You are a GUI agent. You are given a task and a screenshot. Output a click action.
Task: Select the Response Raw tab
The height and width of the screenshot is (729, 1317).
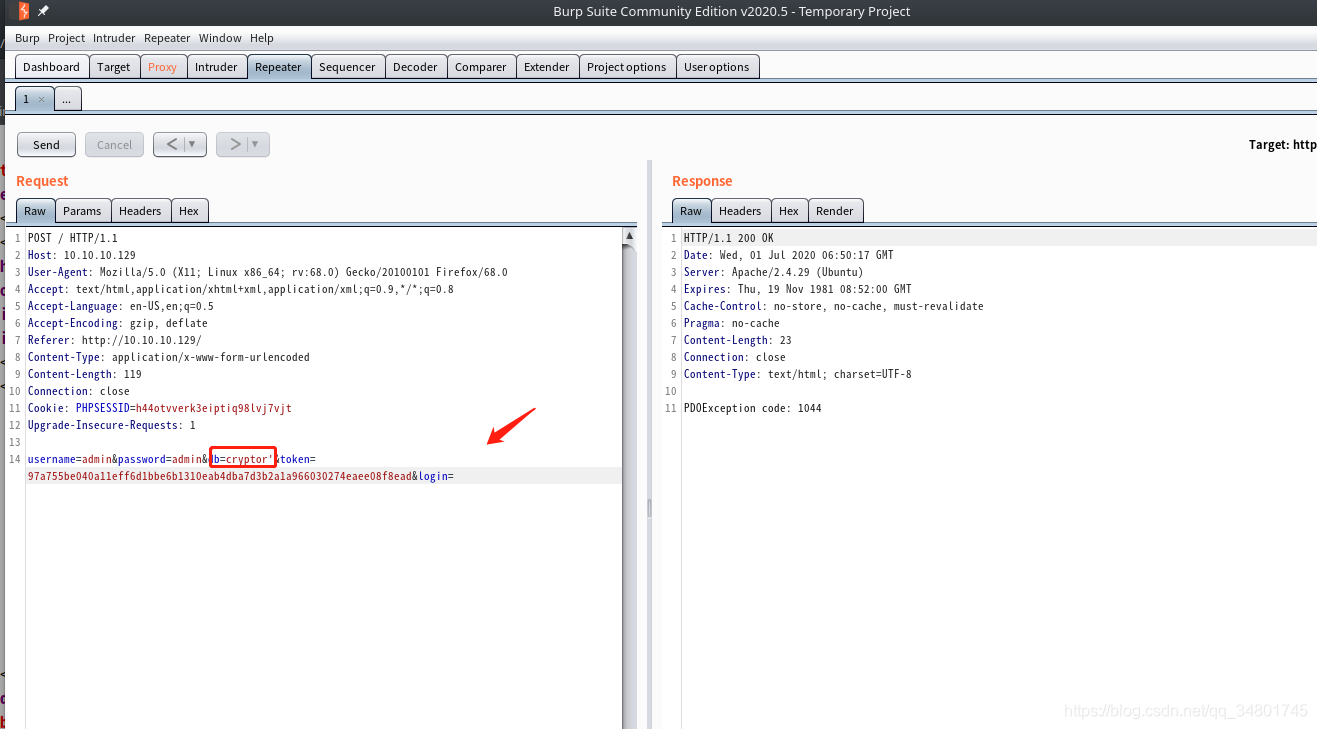pyautogui.click(x=691, y=211)
